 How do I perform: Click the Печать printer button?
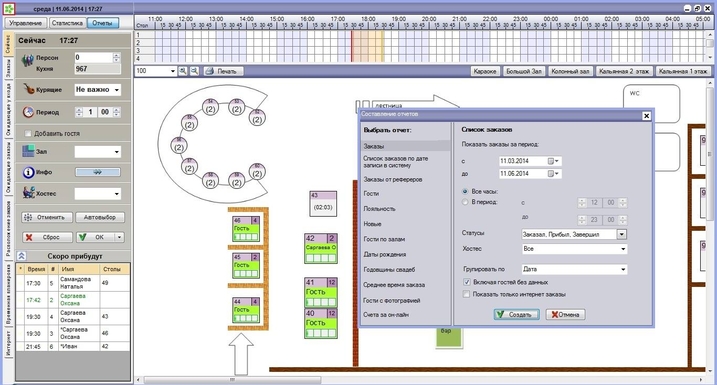223,71
